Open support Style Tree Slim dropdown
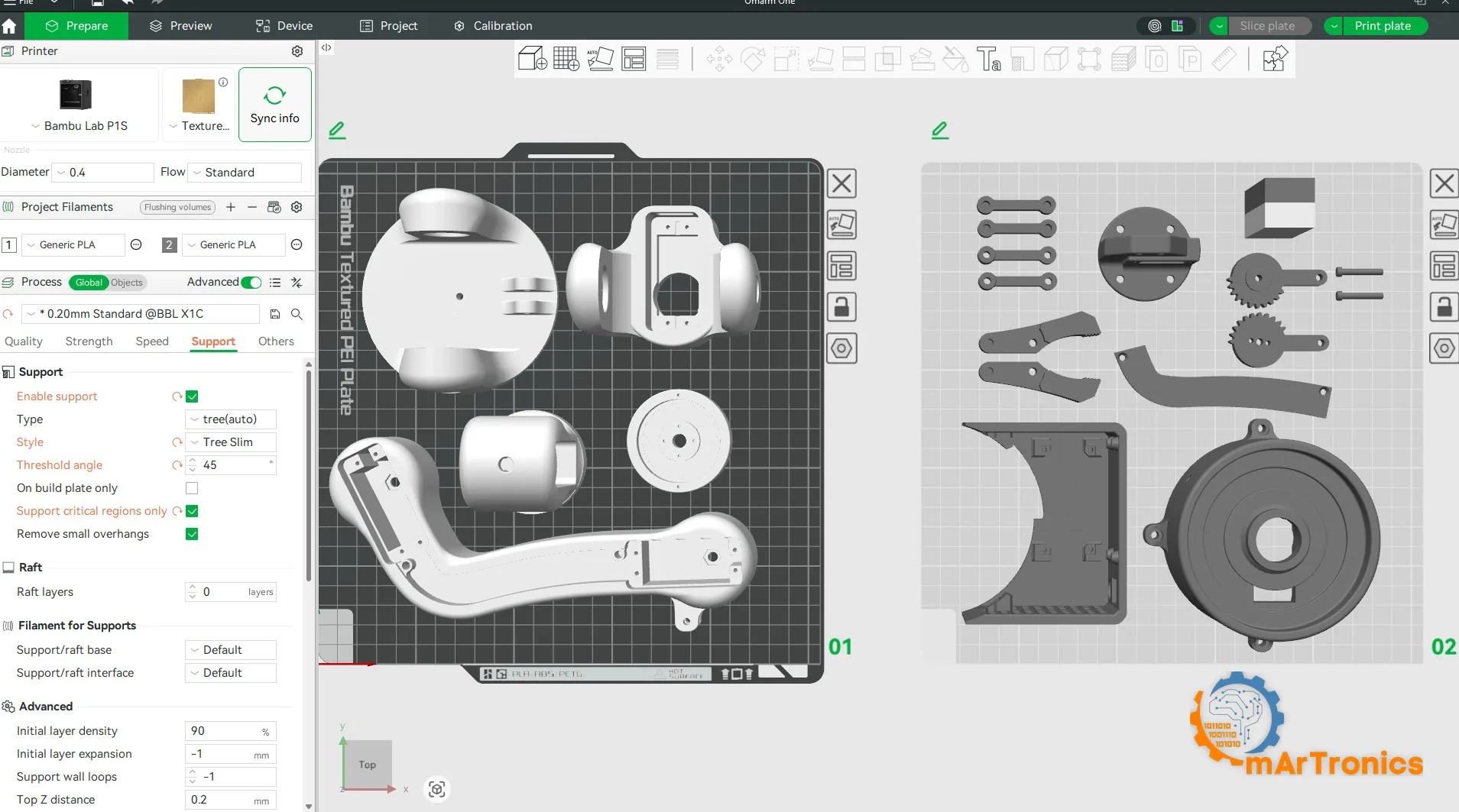The image size is (1459, 812). 231,442
